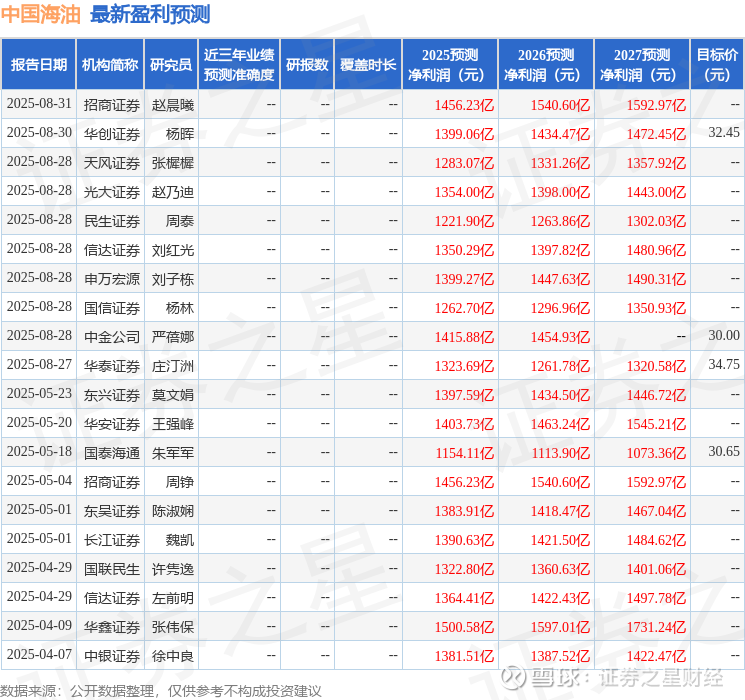This screenshot has height=700, width=745.
Task: Click the 研究员 column header
Action: click(171, 65)
